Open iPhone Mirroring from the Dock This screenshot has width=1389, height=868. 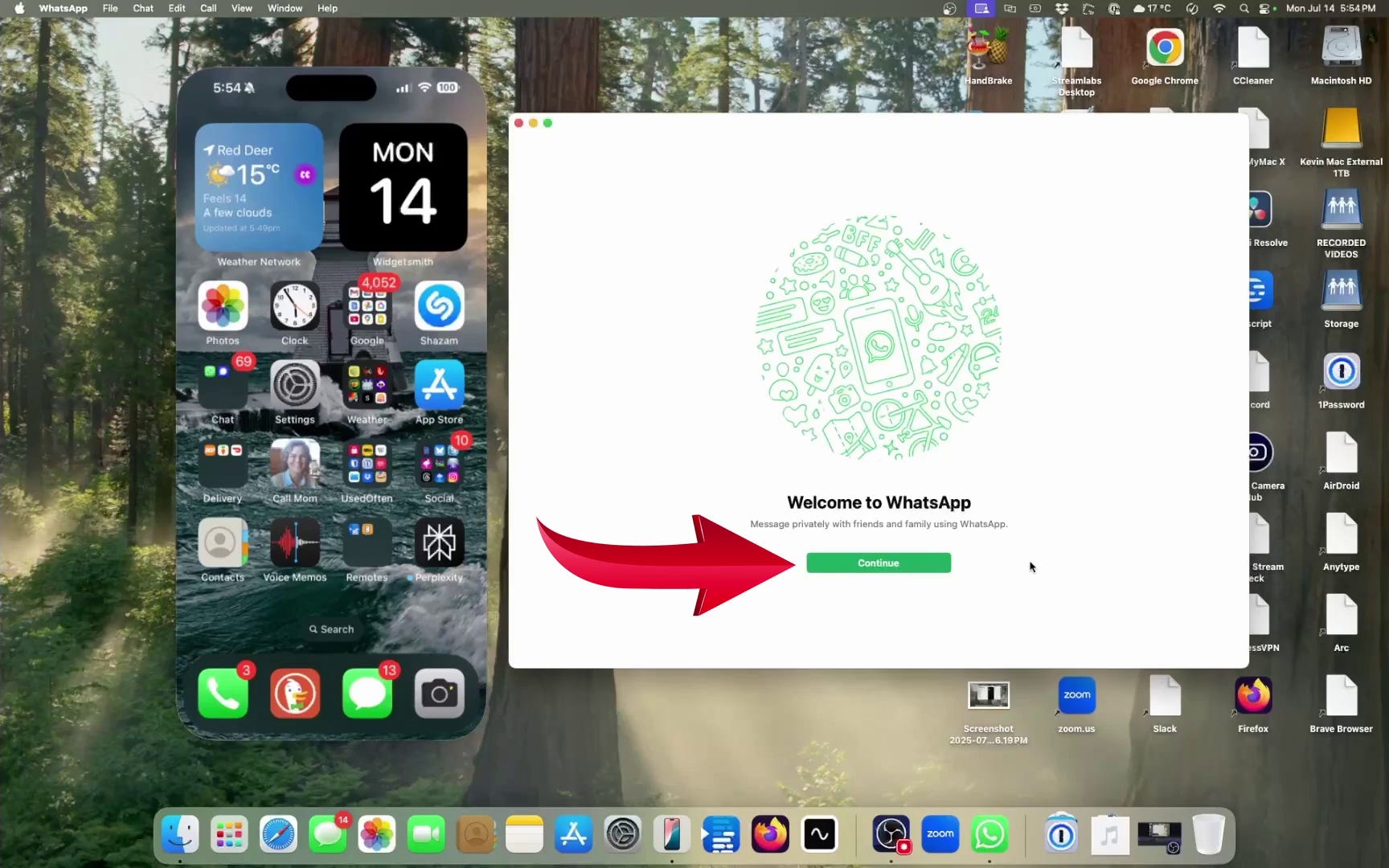coord(672,835)
